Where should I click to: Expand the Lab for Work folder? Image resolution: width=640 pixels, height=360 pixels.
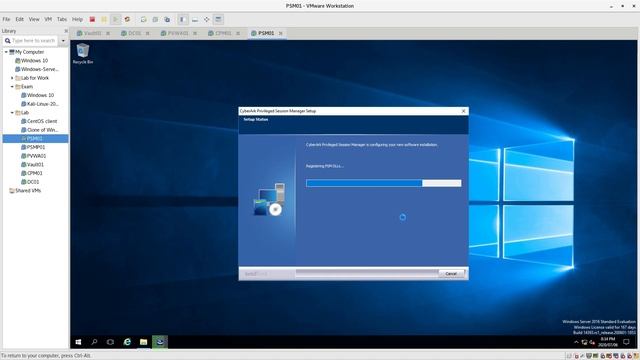coord(12,78)
